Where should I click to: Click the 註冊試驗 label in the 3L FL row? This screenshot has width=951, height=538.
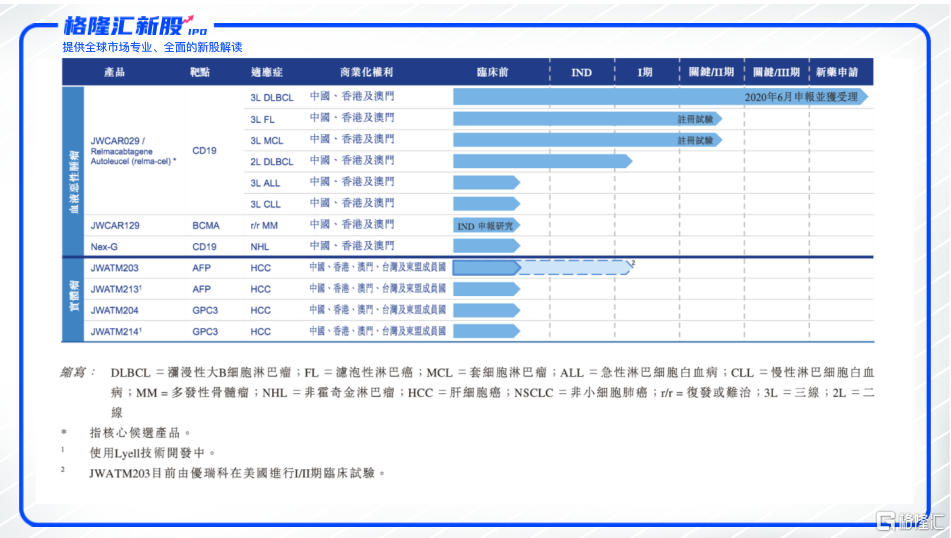coord(695,119)
